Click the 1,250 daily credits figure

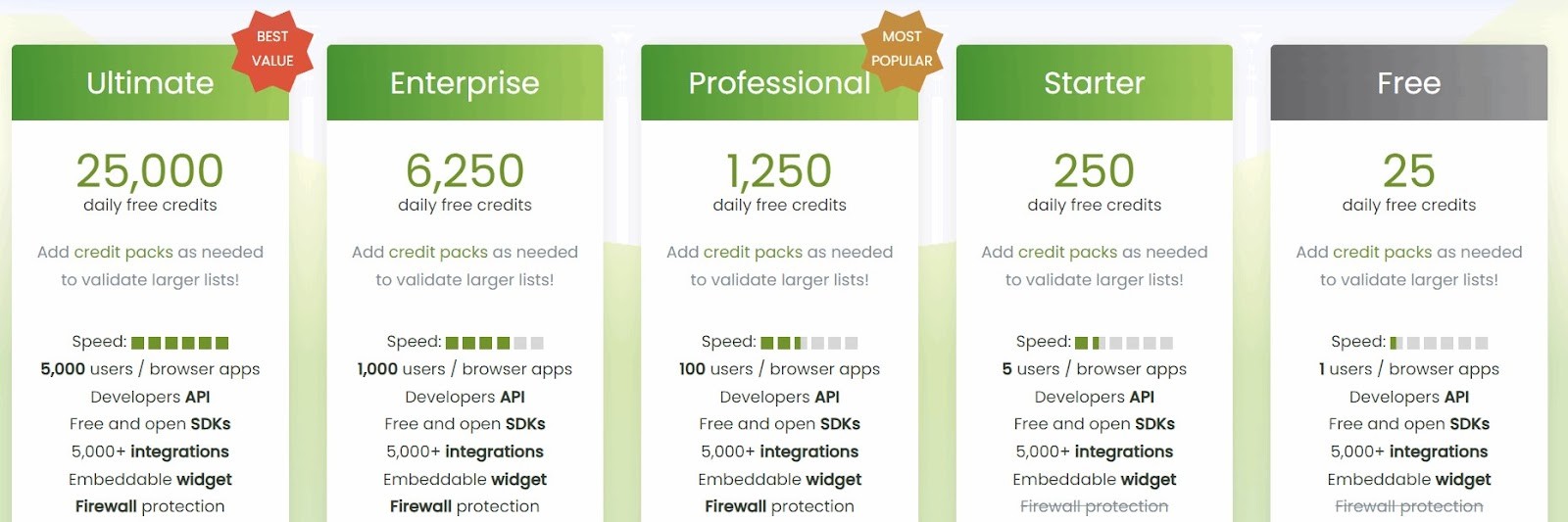pyautogui.click(x=779, y=171)
